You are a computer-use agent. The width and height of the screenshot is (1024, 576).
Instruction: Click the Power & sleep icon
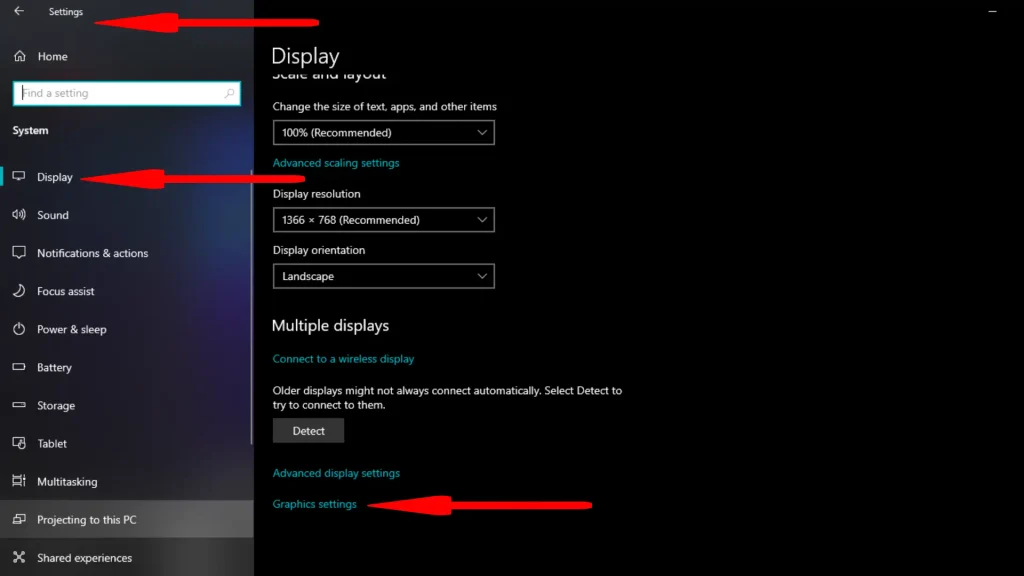(x=19, y=328)
